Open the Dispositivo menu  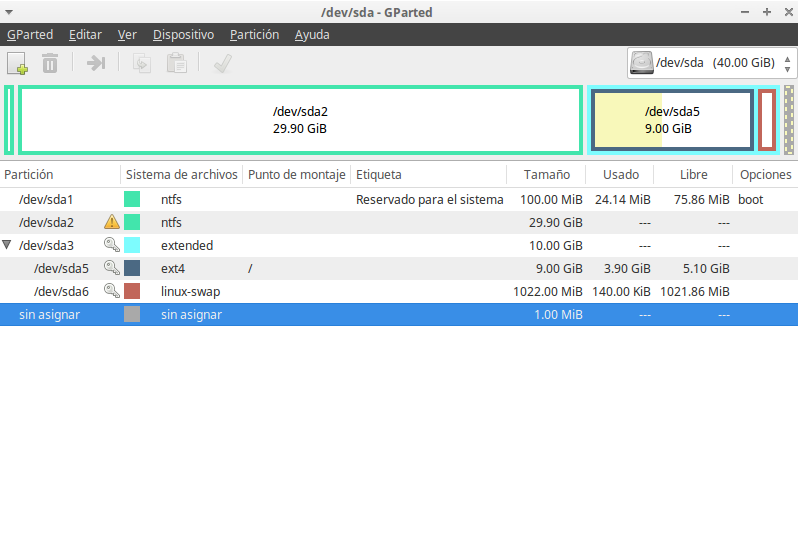(183, 35)
